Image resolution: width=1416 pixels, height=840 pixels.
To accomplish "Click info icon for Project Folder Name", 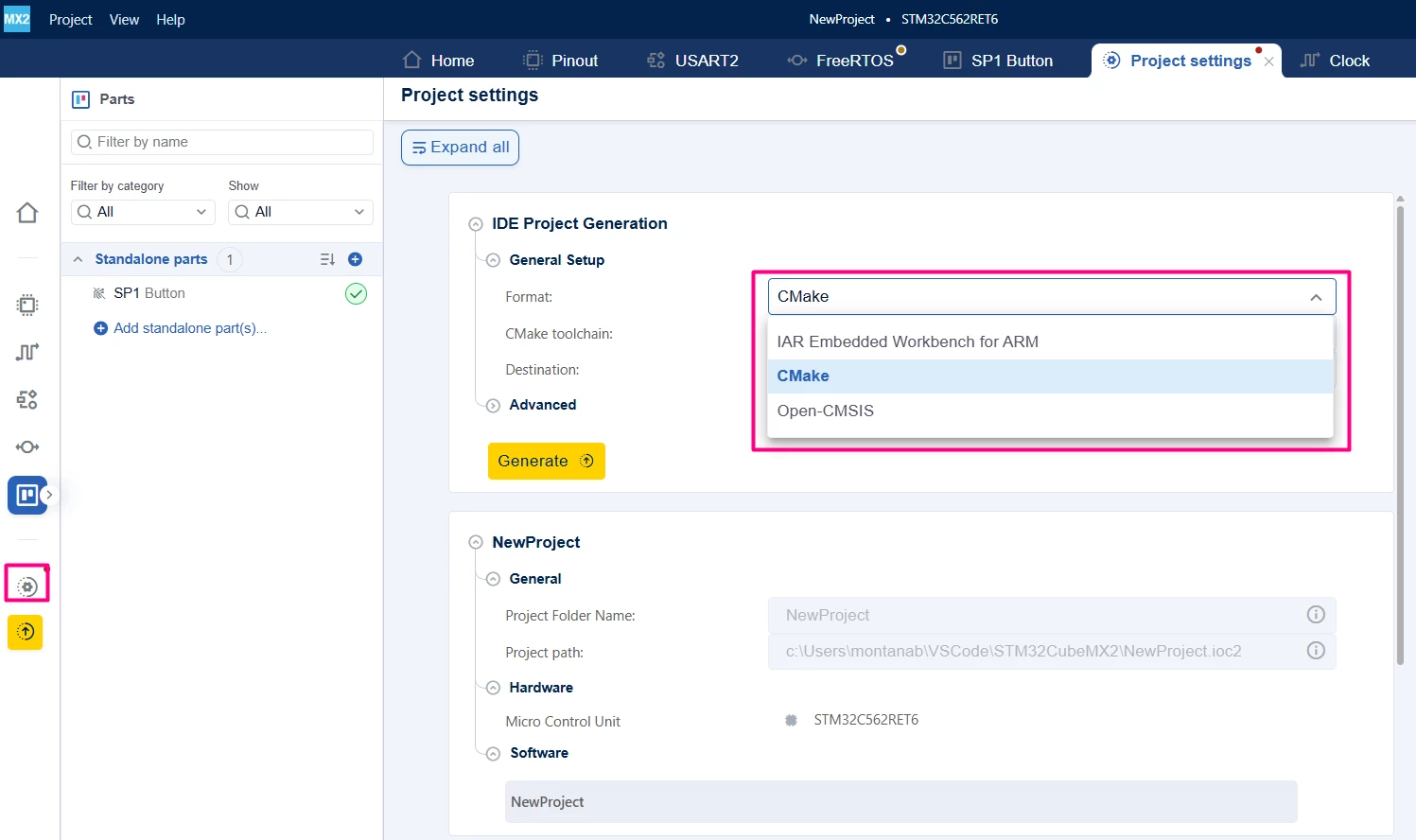I will point(1316,615).
